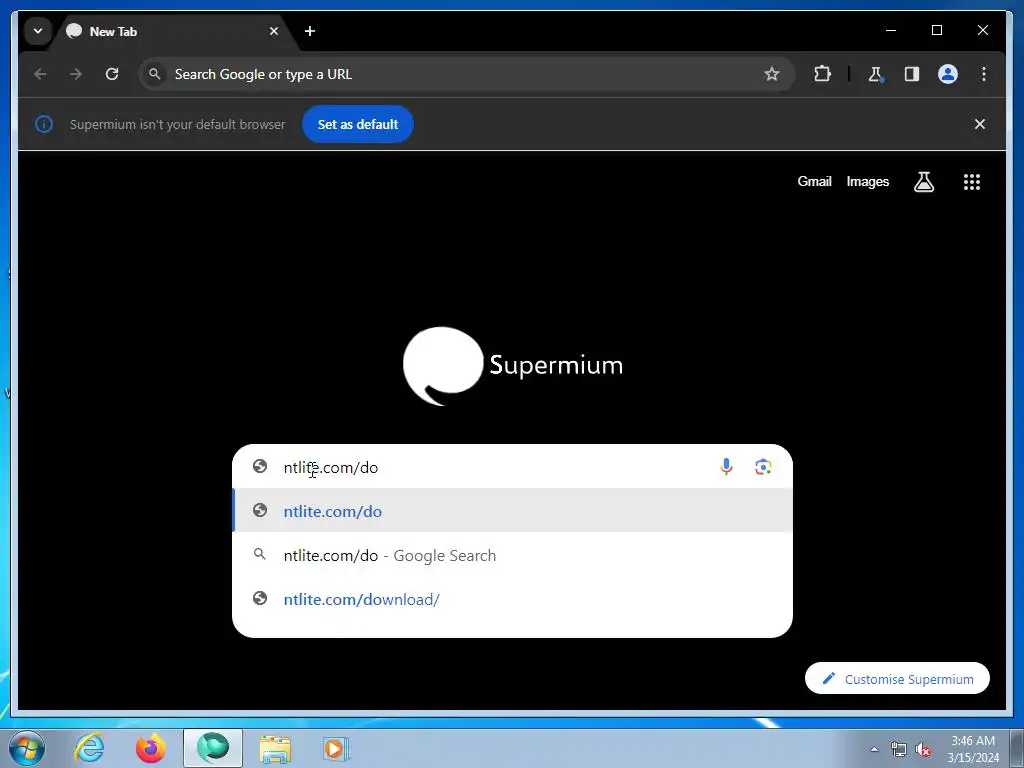Open the Gmail link
1024x768 pixels.
point(814,182)
